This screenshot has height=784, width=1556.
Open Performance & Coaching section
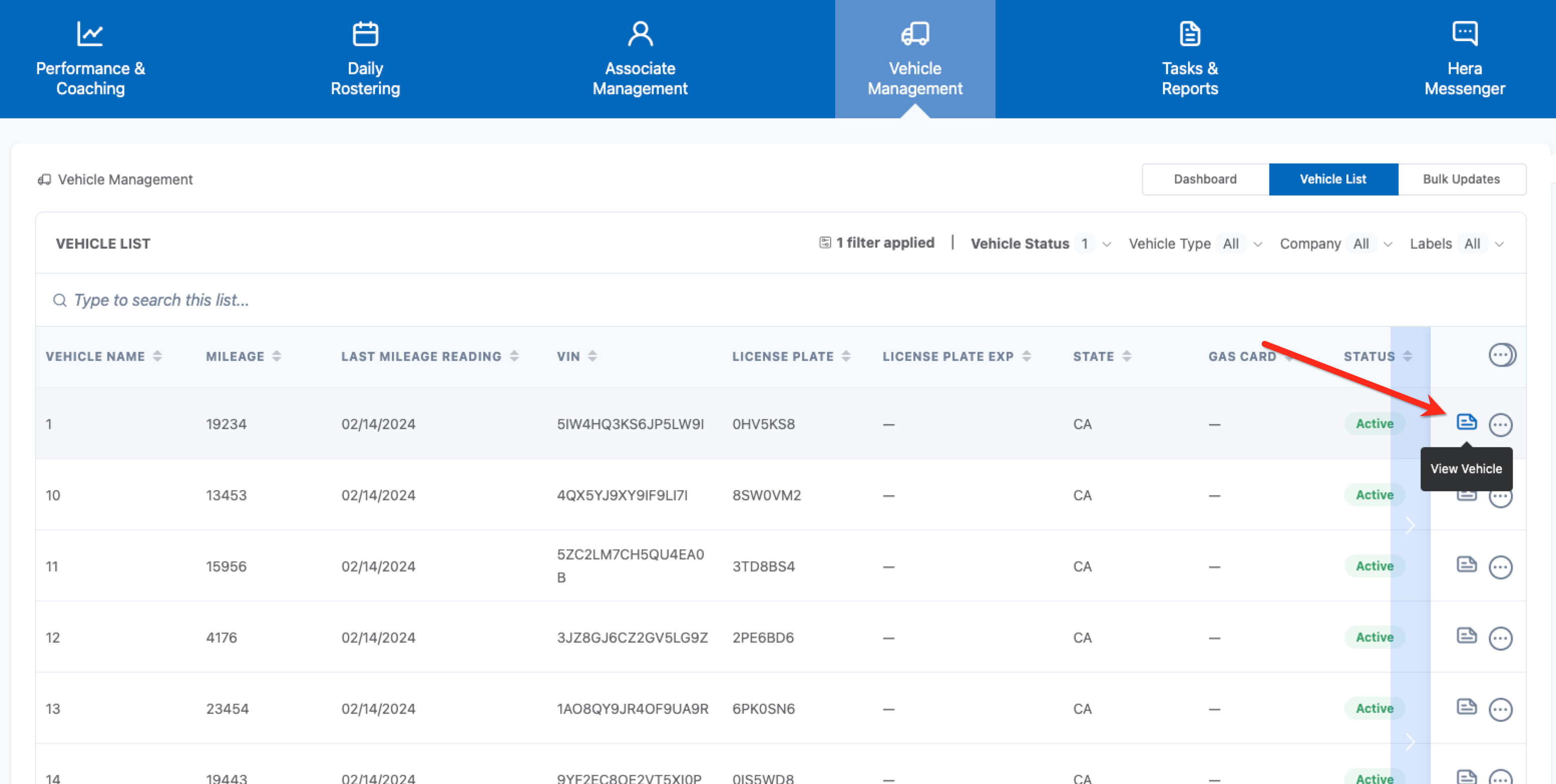pos(91,59)
